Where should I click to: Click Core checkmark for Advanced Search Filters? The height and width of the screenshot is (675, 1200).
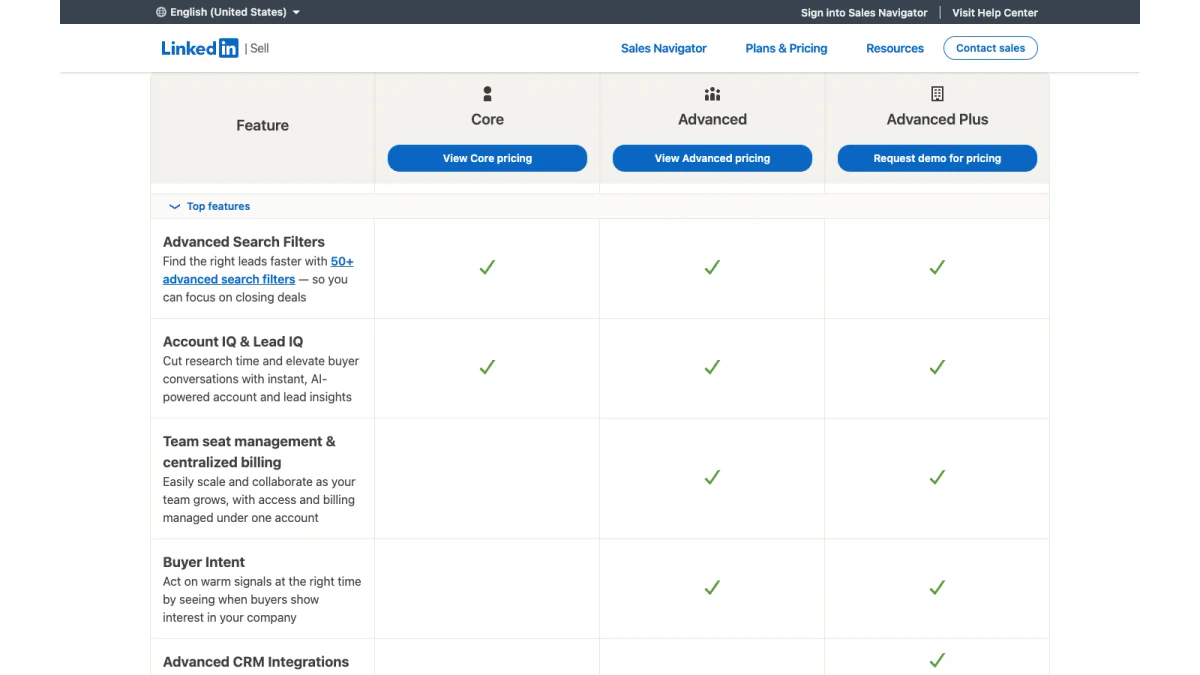coord(487,267)
